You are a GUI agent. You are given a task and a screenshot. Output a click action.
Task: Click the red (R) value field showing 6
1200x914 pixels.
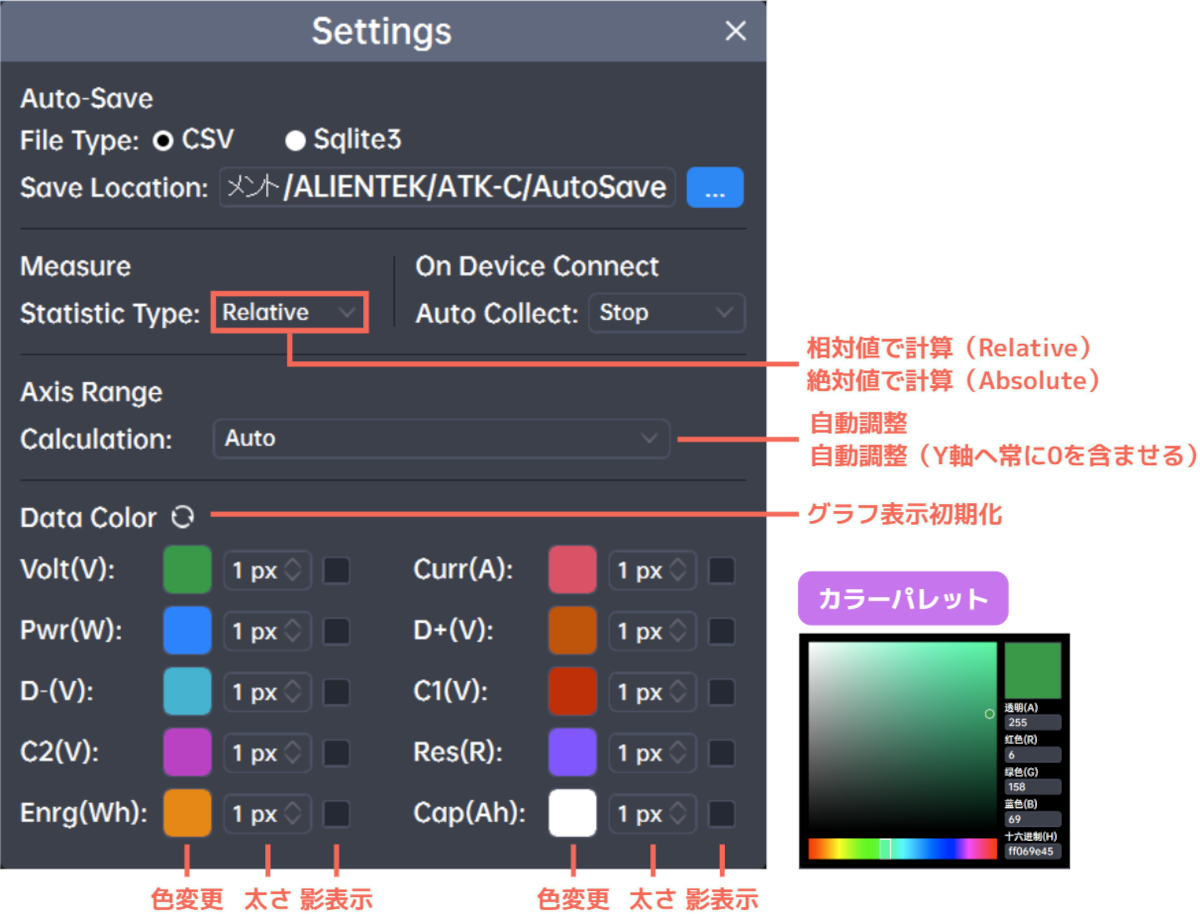(x=1033, y=756)
